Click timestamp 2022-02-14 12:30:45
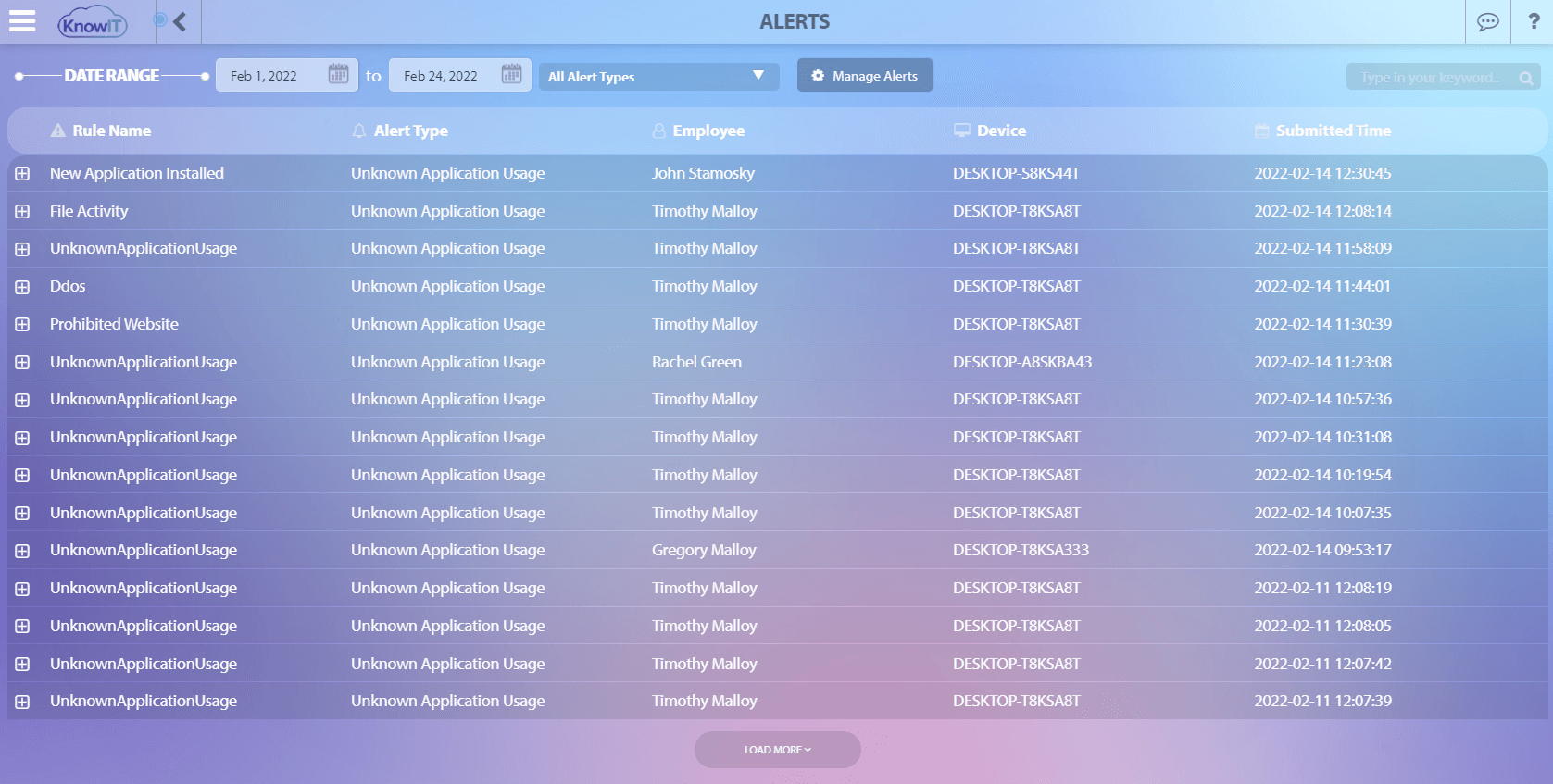 (x=1322, y=173)
